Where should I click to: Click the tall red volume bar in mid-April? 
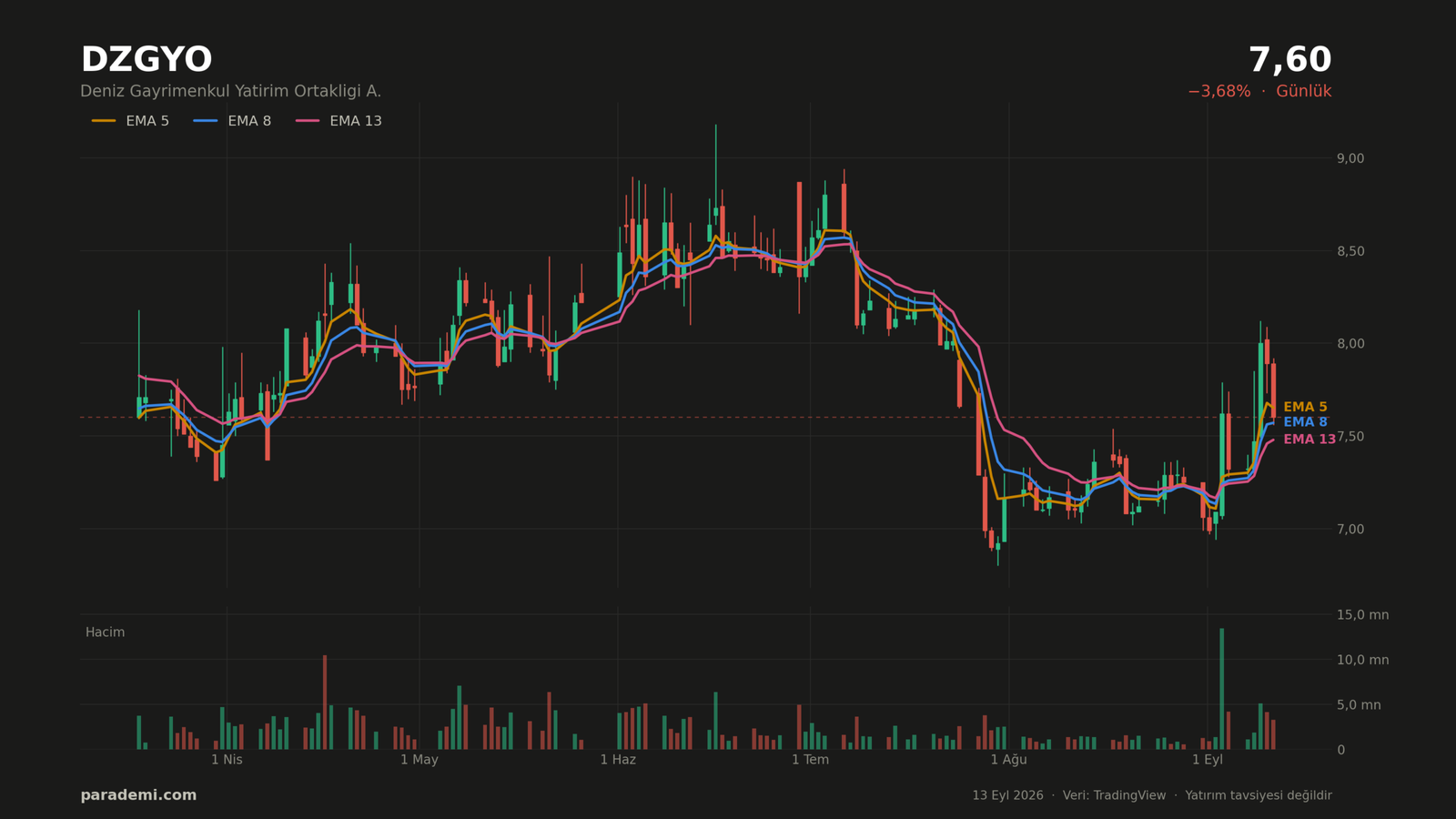pos(325,703)
